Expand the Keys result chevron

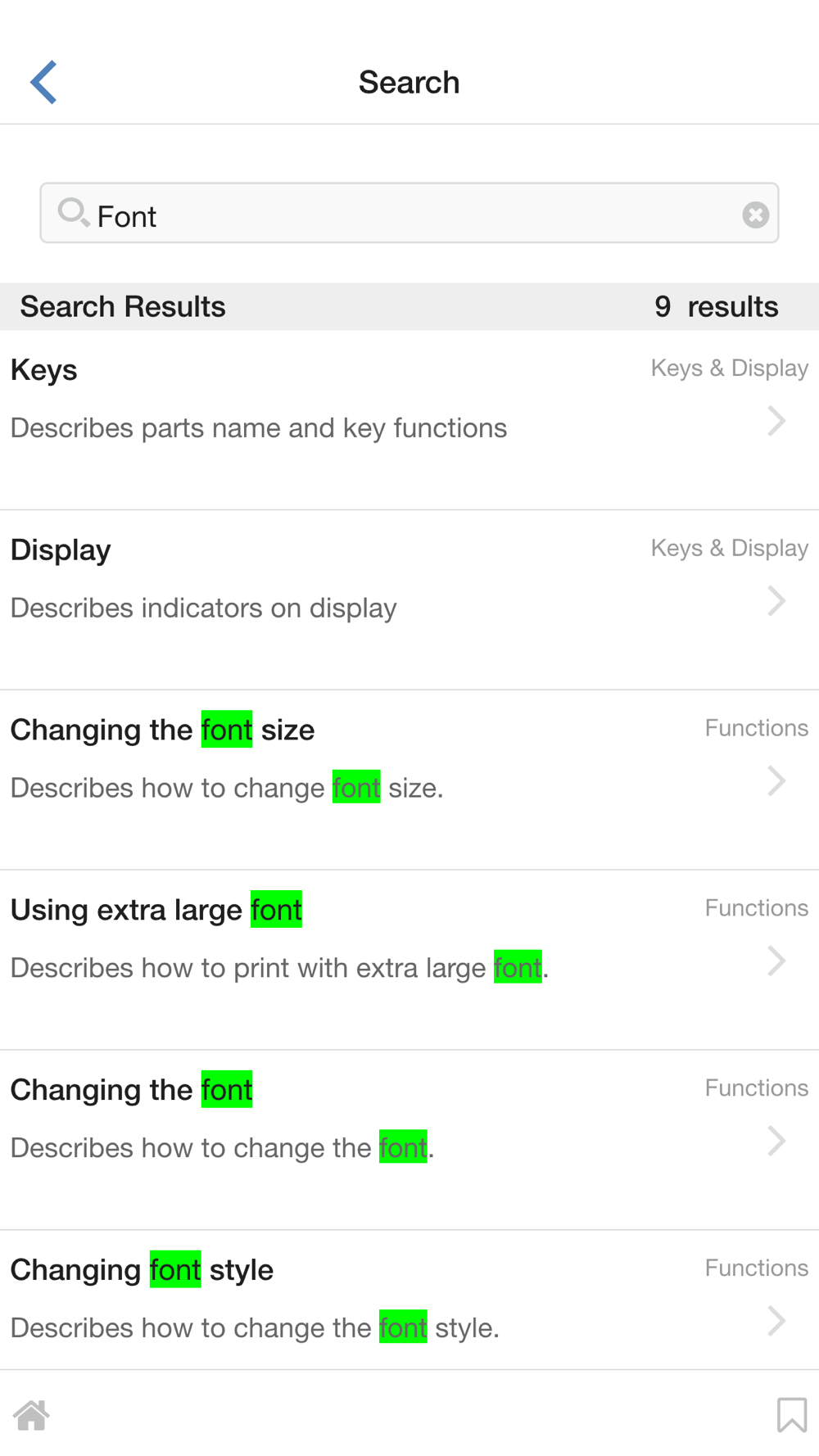(776, 421)
